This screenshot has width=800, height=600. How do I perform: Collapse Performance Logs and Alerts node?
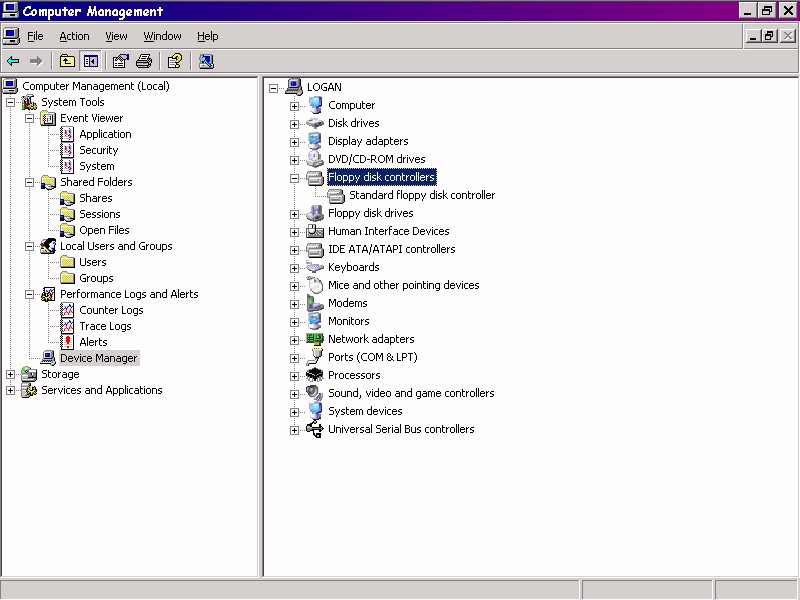pos(30,294)
